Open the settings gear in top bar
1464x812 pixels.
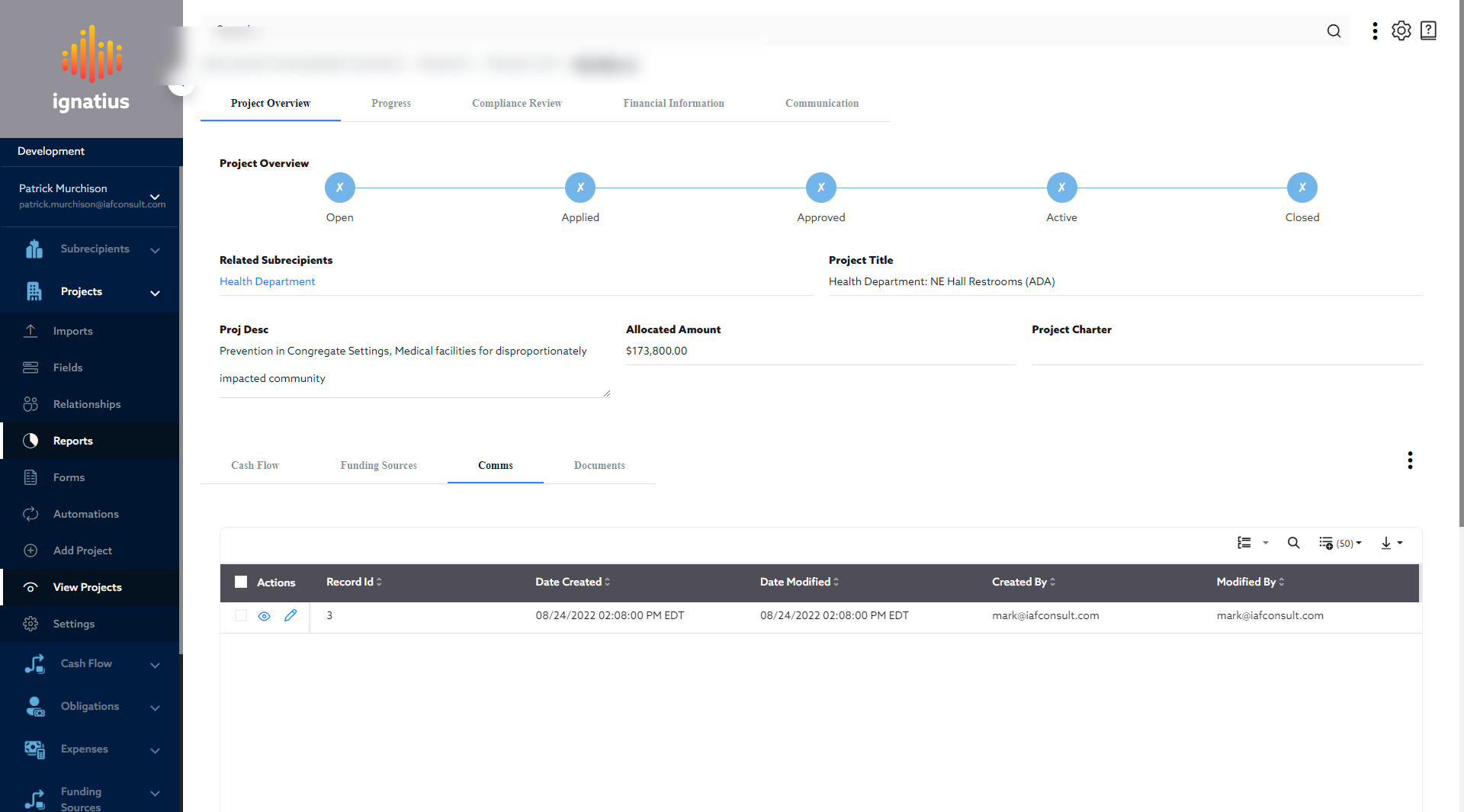[x=1401, y=31]
